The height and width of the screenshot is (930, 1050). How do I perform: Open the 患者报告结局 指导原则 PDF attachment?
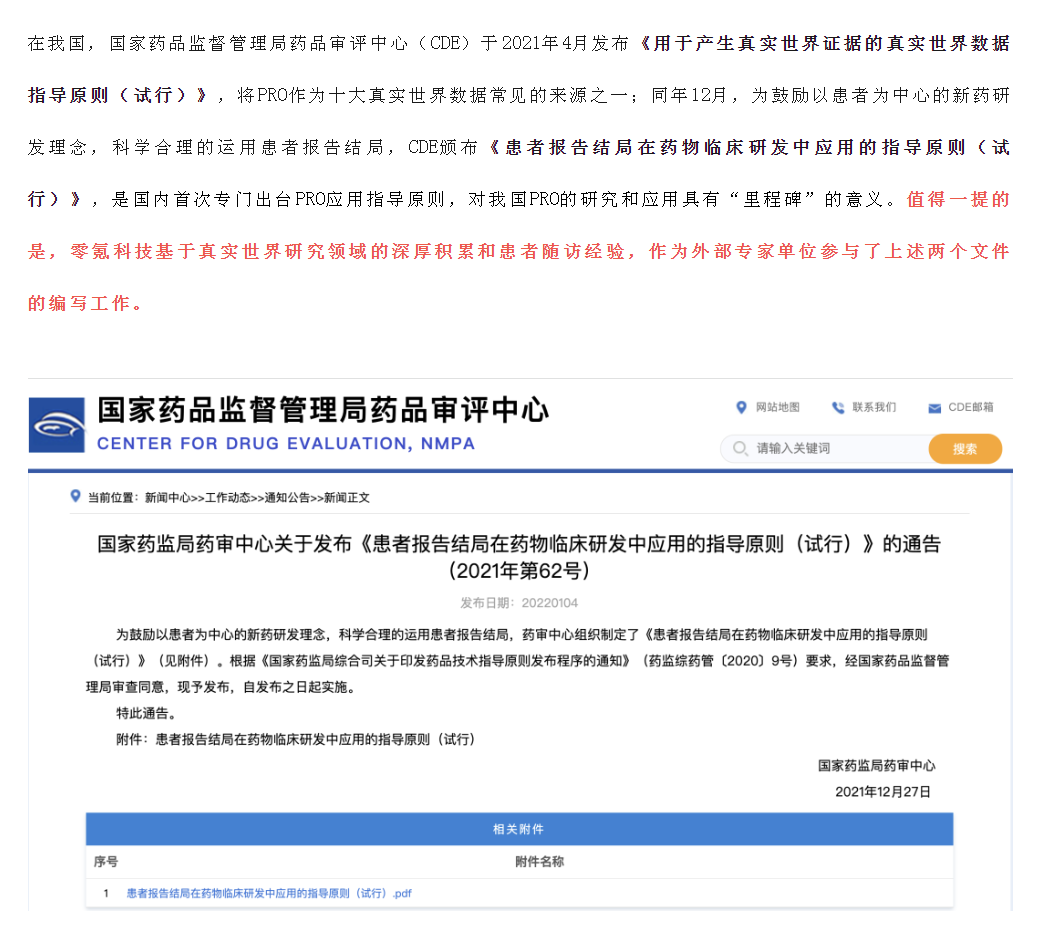pos(268,893)
